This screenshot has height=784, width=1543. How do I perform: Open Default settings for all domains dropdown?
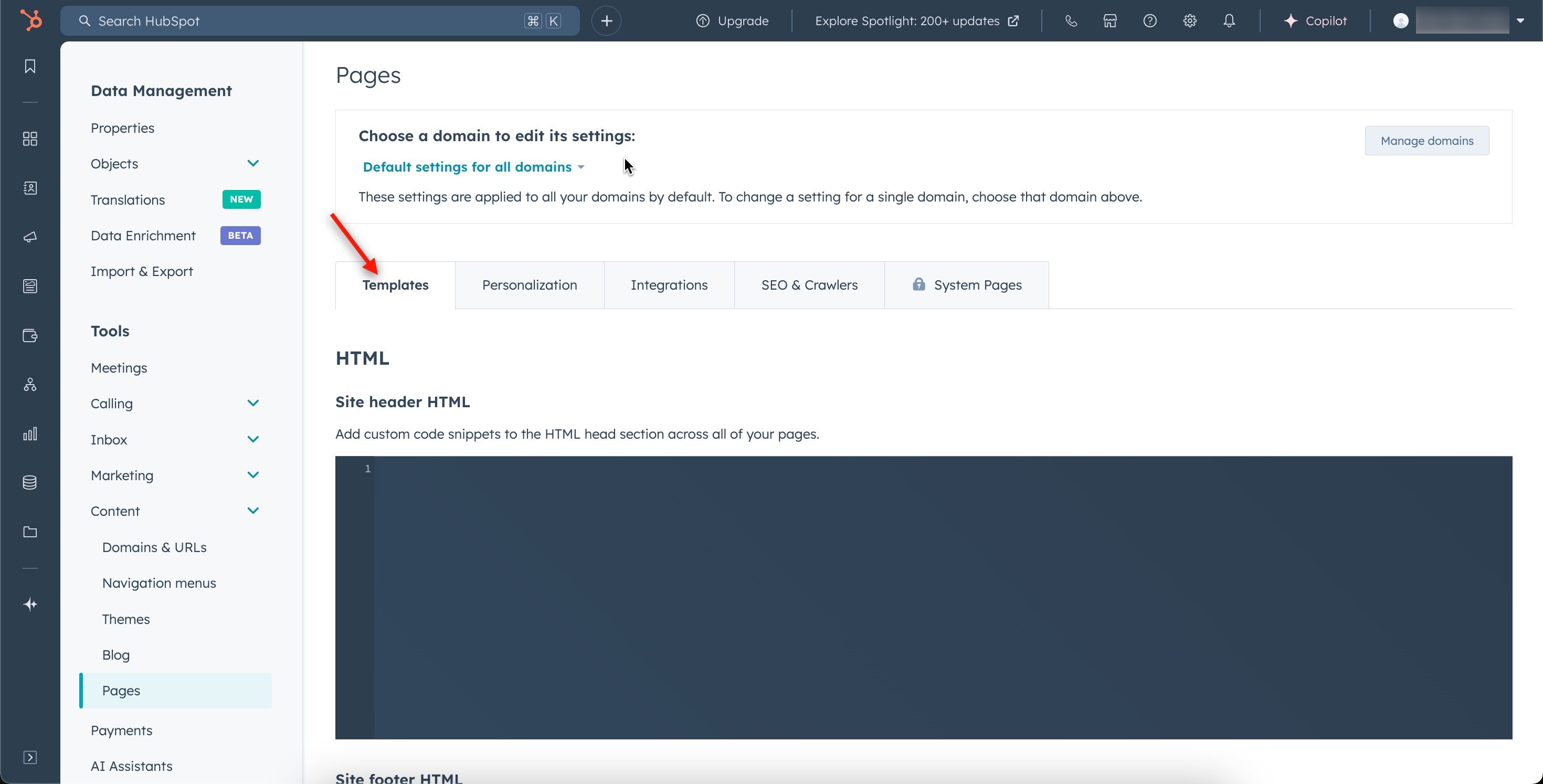473,167
